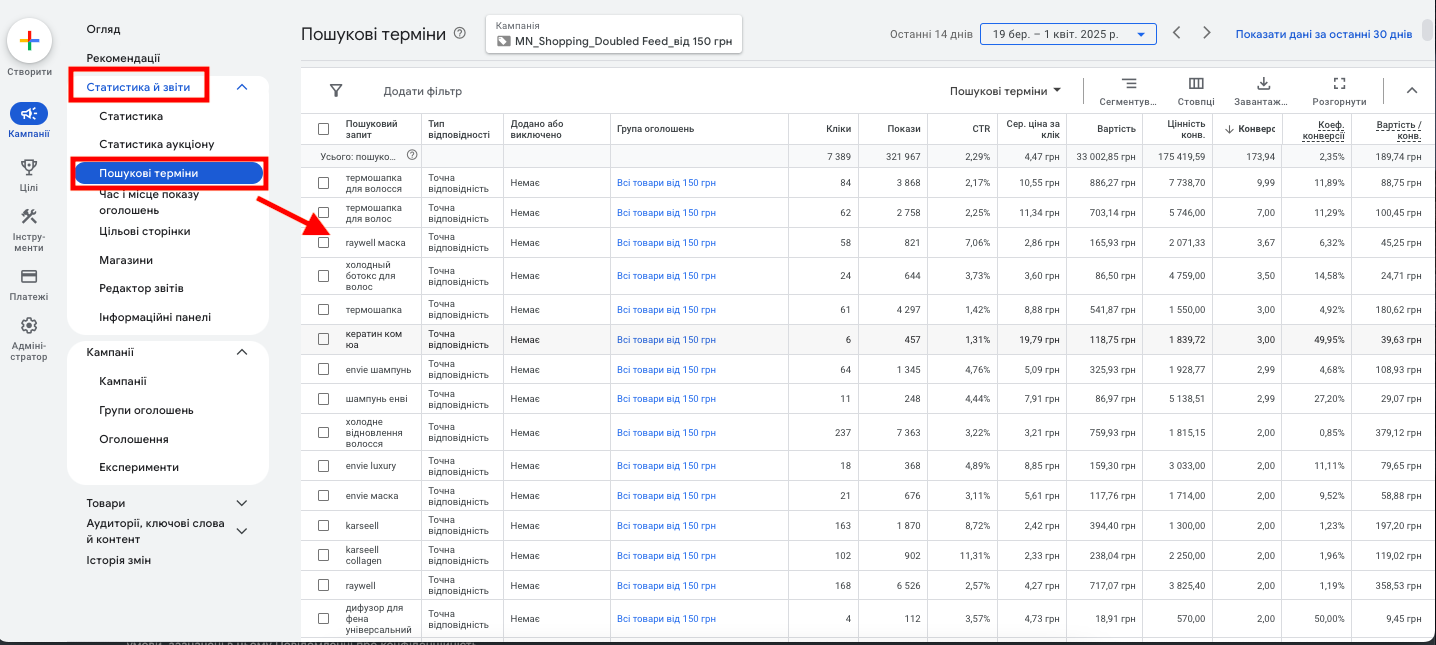This screenshot has width=1436, height=645.
Task: Tick the checkbox for raywell маска row
Action: click(323, 243)
